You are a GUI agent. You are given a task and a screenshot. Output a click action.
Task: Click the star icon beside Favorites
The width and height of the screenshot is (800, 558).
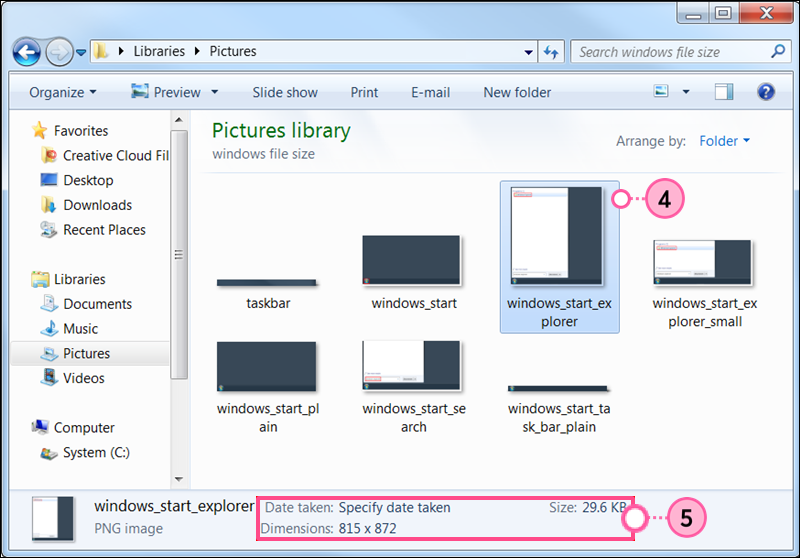(x=39, y=131)
